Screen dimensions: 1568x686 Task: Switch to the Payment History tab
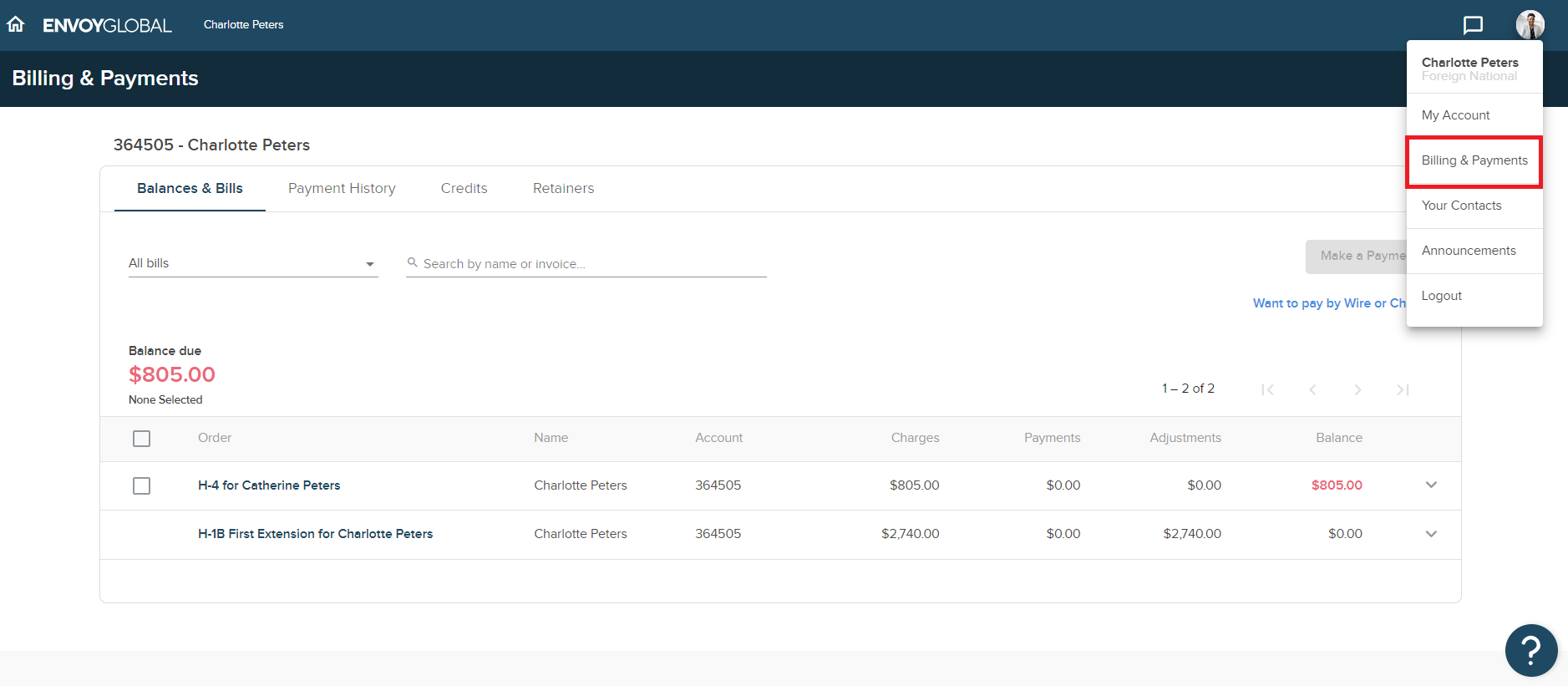(x=342, y=189)
